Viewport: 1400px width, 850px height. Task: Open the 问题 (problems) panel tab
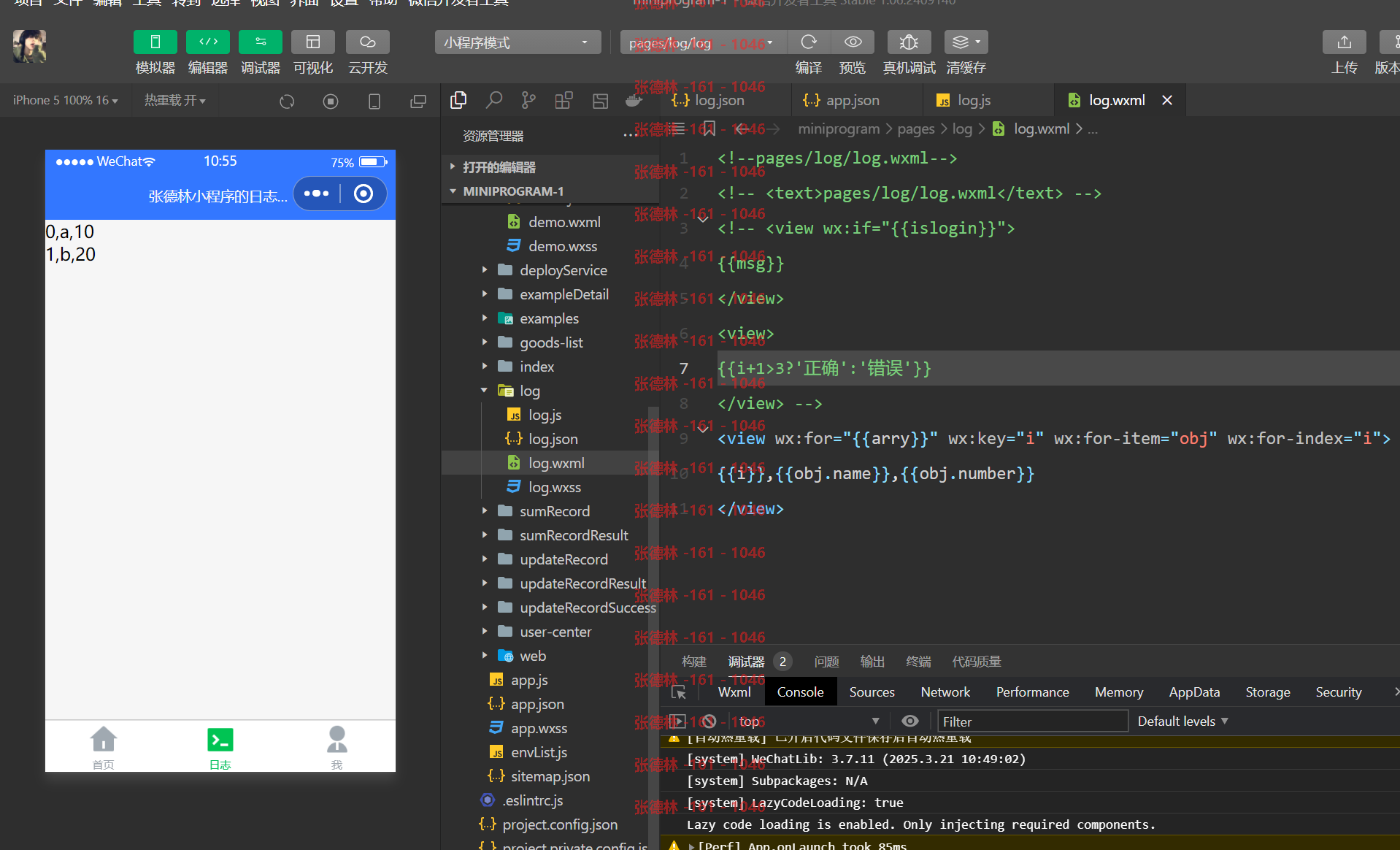[826, 662]
